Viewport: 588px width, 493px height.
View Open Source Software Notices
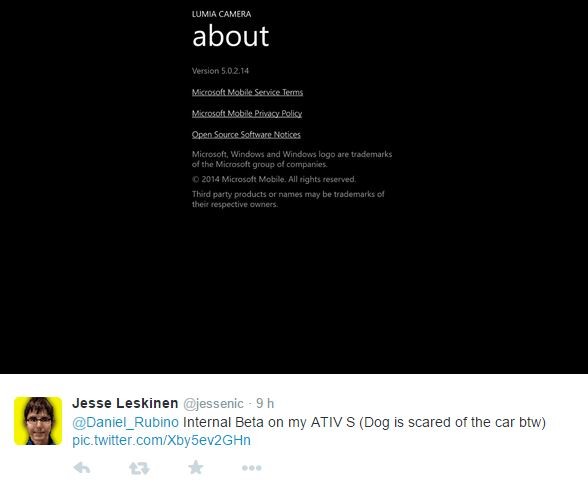coord(246,135)
